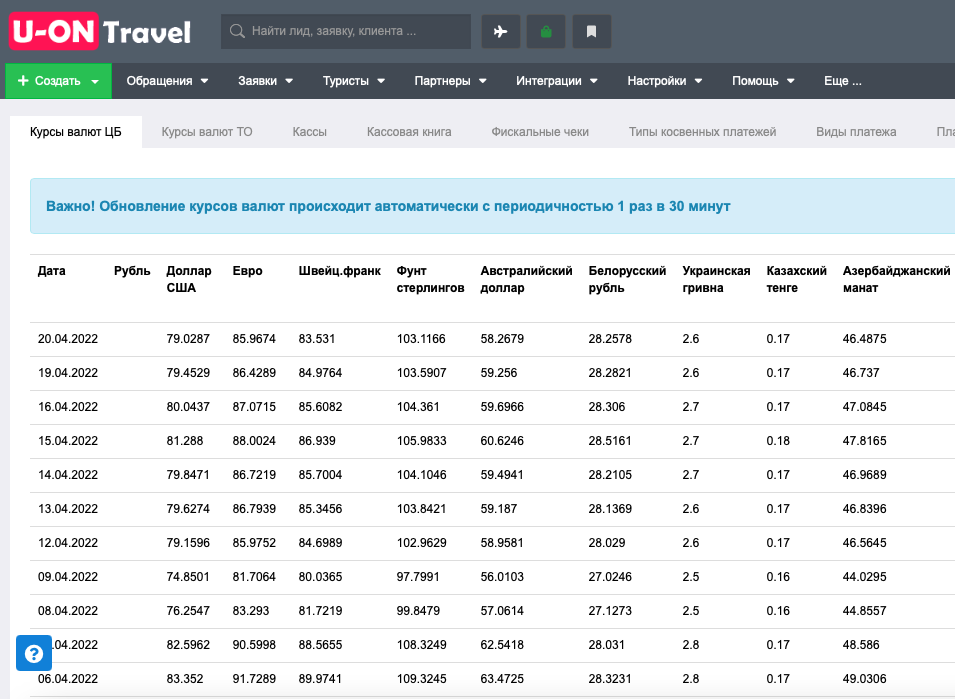Click the blue help question mark icon
The width and height of the screenshot is (955, 699).
(x=33, y=654)
